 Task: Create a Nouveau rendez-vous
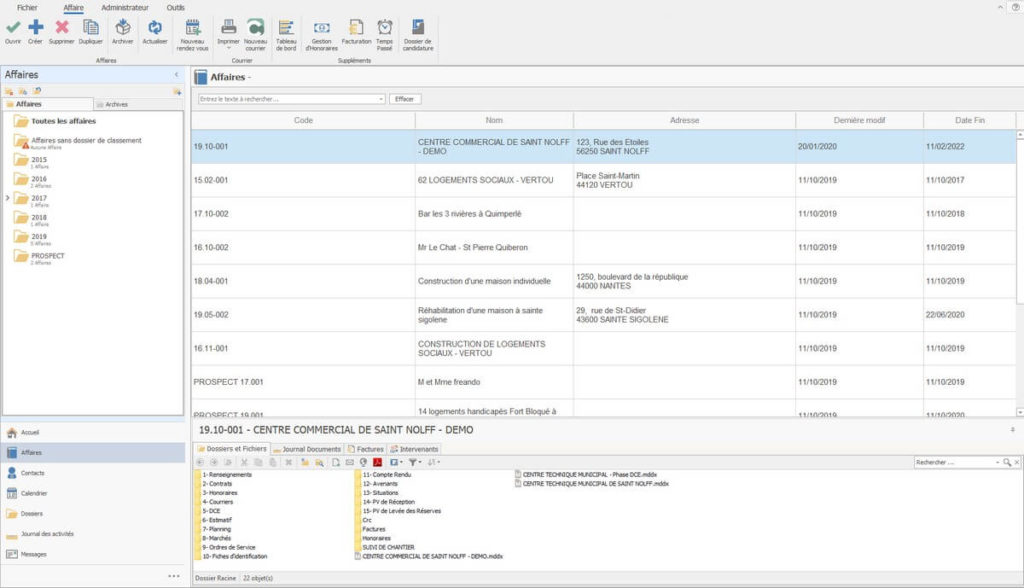pos(195,30)
